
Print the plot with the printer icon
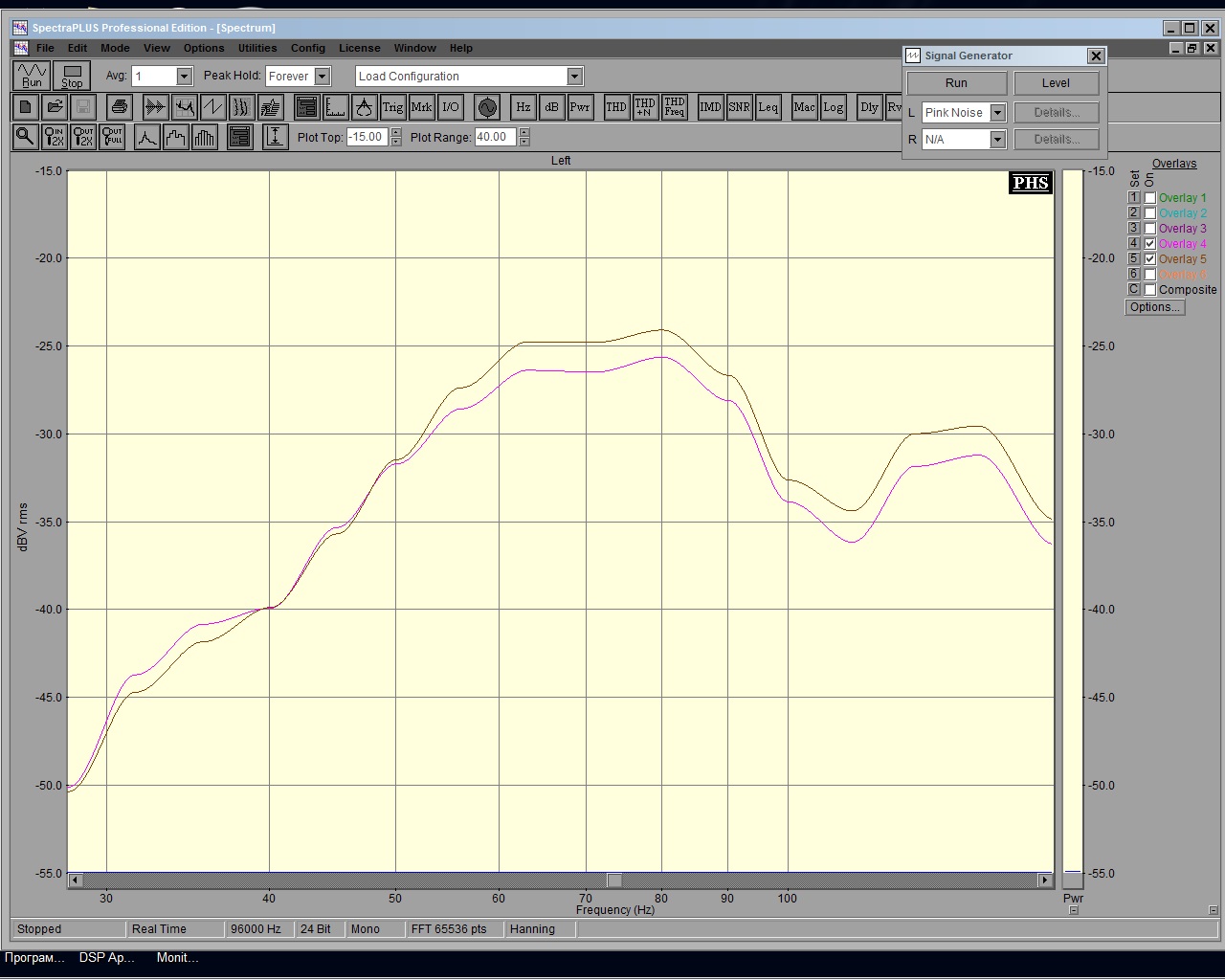tap(119, 107)
